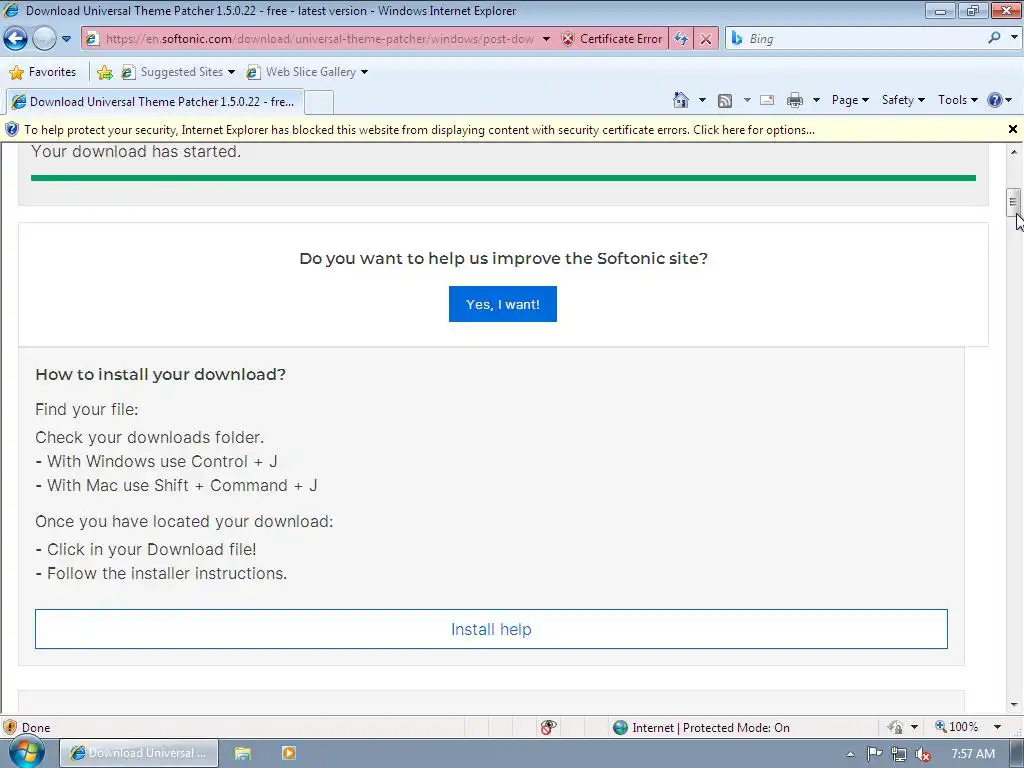Click the vertical scrollbar thumb
This screenshot has width=1024, height=768.
coord(1014,202)
